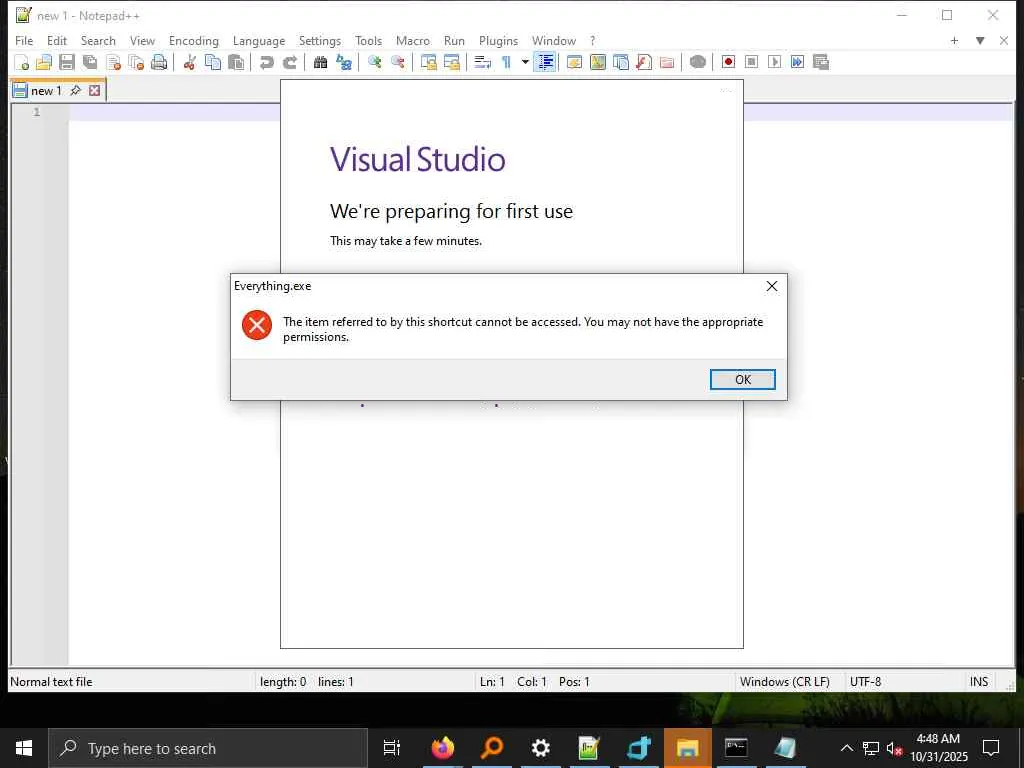
Task: Start recording a macro with the red dot
Action: 728,62
